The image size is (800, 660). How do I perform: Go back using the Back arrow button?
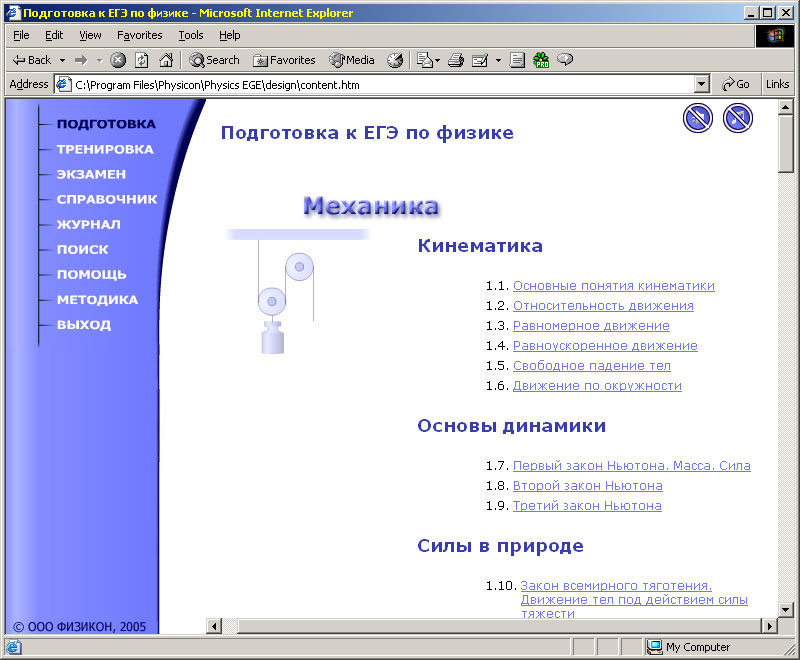click(x=32, y=60)
